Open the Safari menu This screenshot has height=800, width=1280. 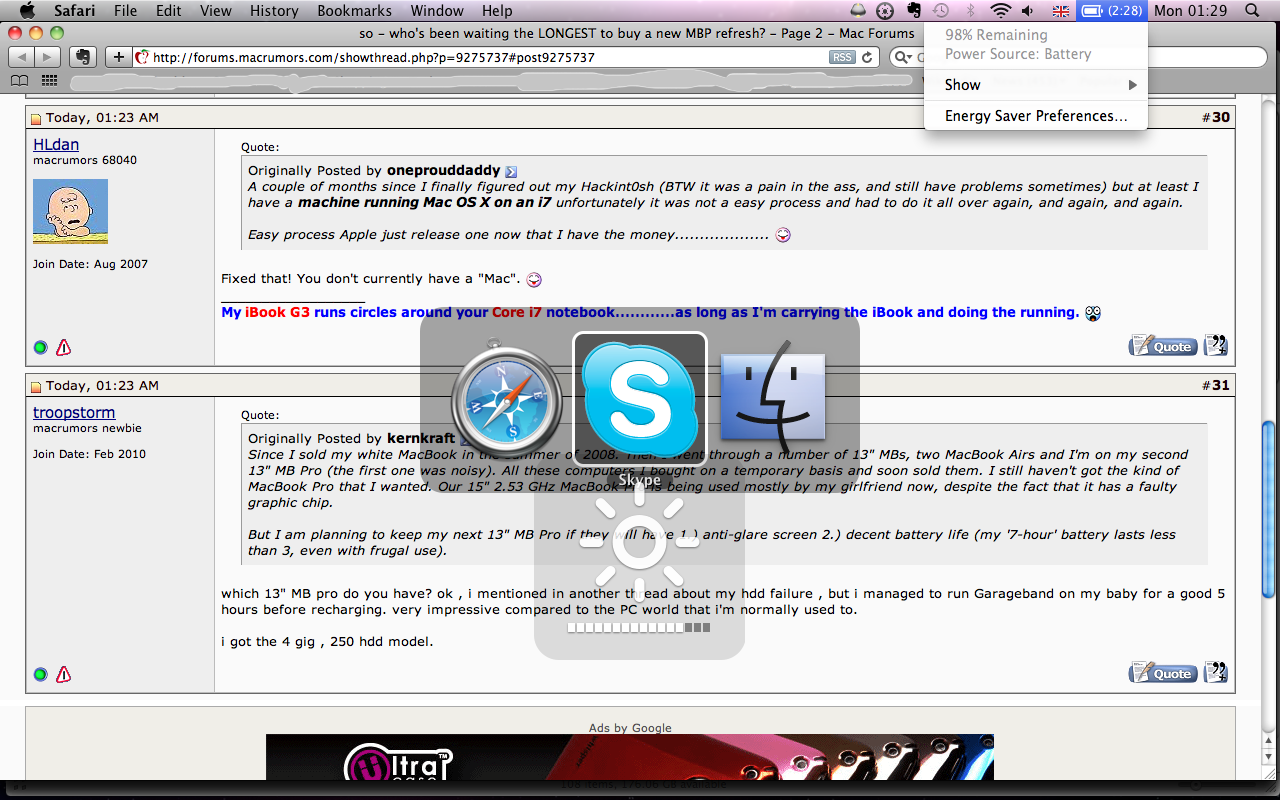[74, 11]
